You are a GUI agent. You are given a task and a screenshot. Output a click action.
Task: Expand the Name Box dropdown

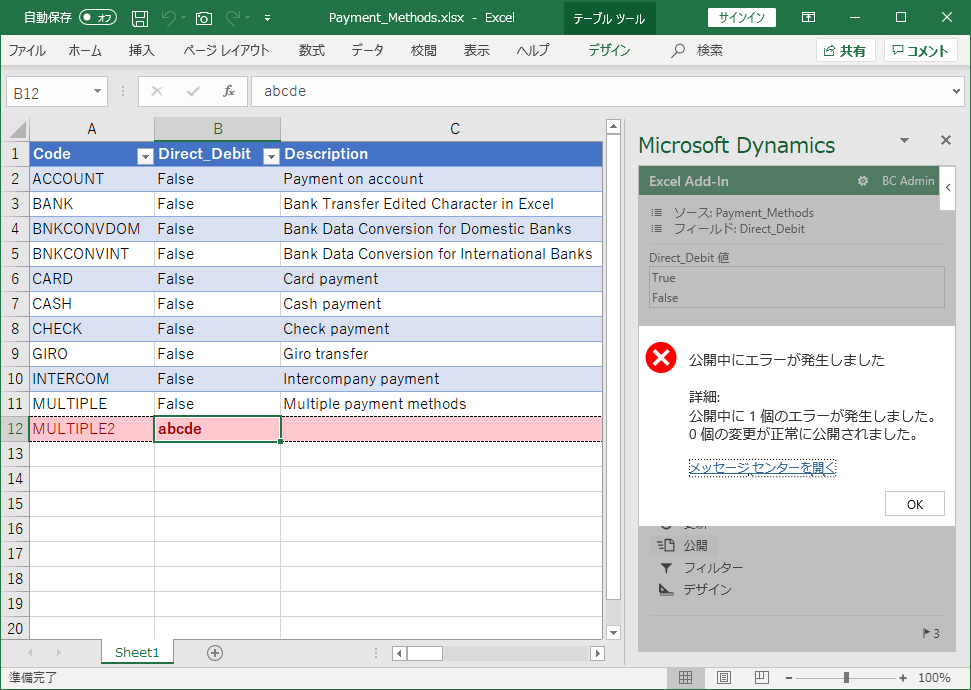(x=98, y=92)
